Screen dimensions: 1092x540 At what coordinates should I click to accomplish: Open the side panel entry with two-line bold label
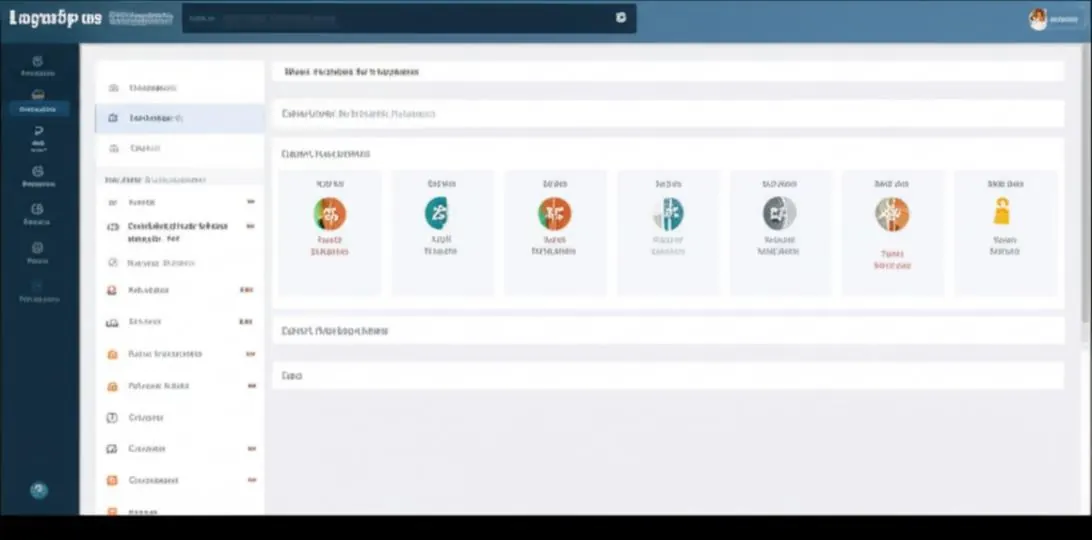pos(180,232)
